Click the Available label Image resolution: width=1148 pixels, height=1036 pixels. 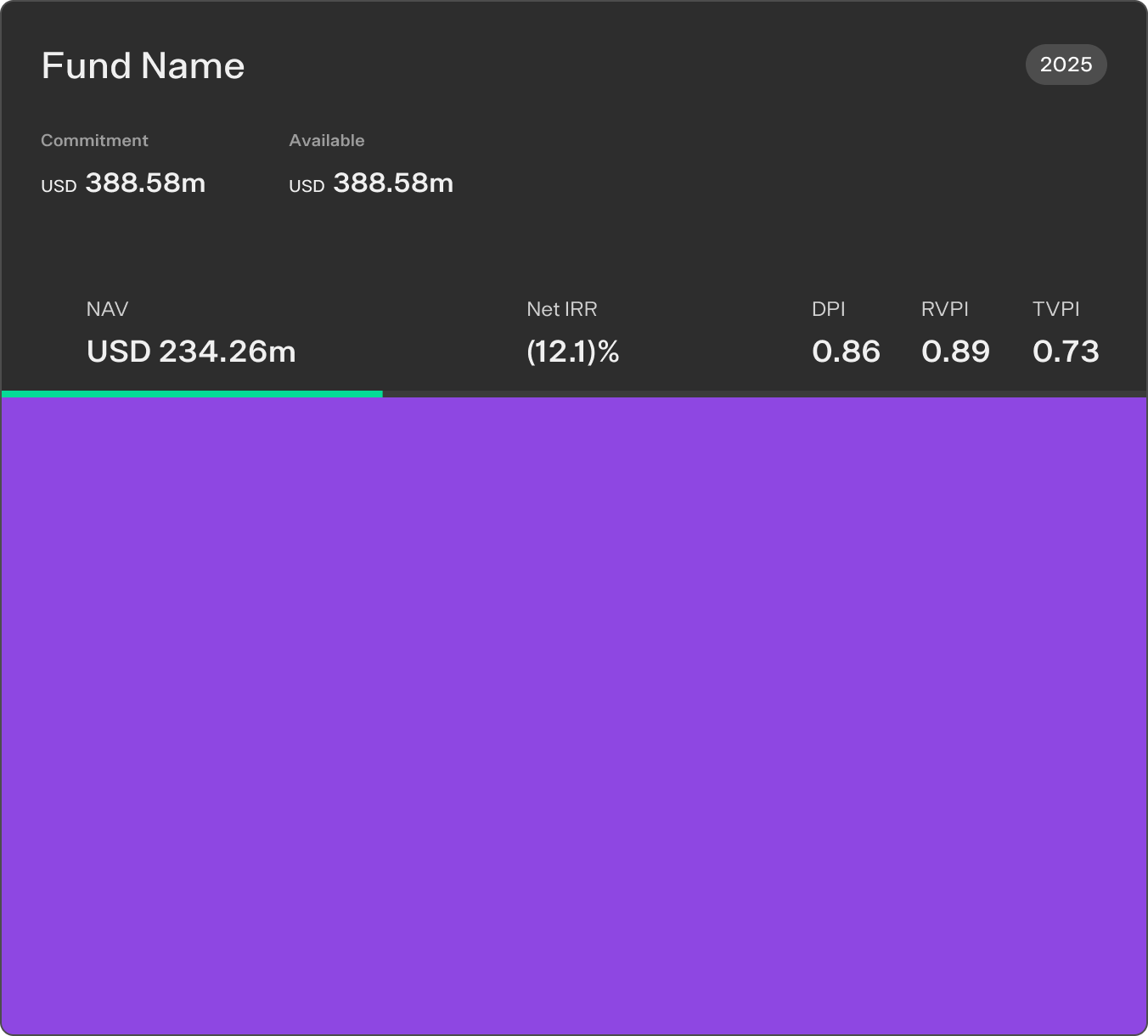[326, 140]
